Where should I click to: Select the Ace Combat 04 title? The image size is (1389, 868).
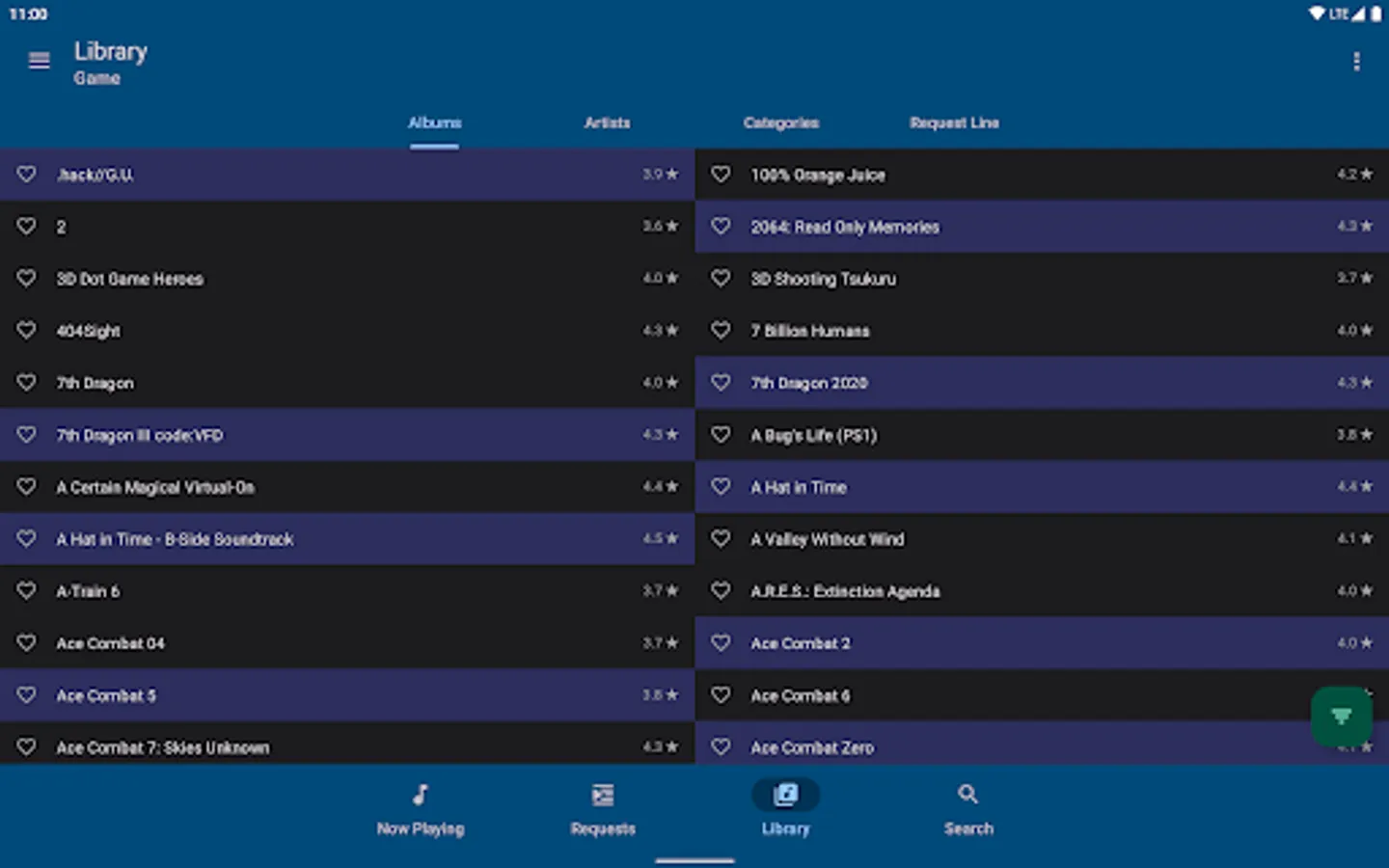point(110,644)
